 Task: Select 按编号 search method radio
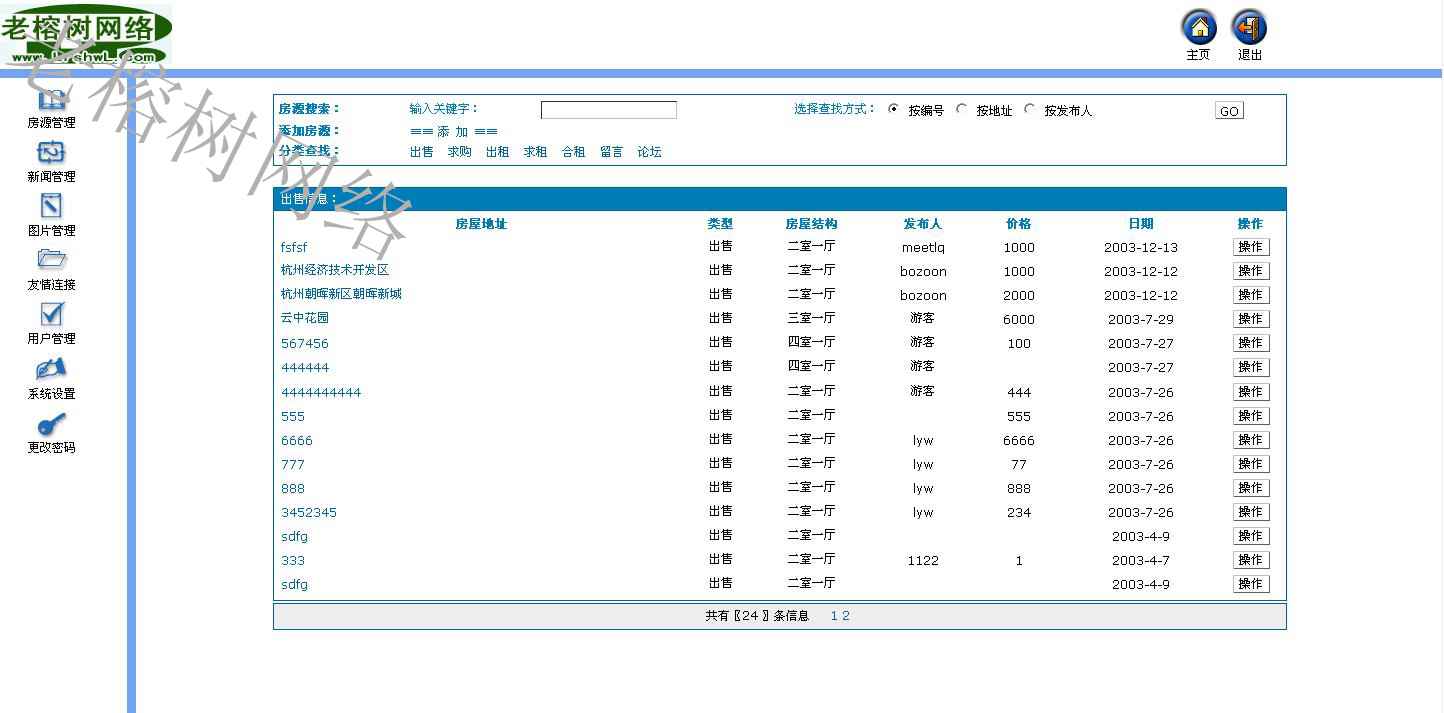893,109
